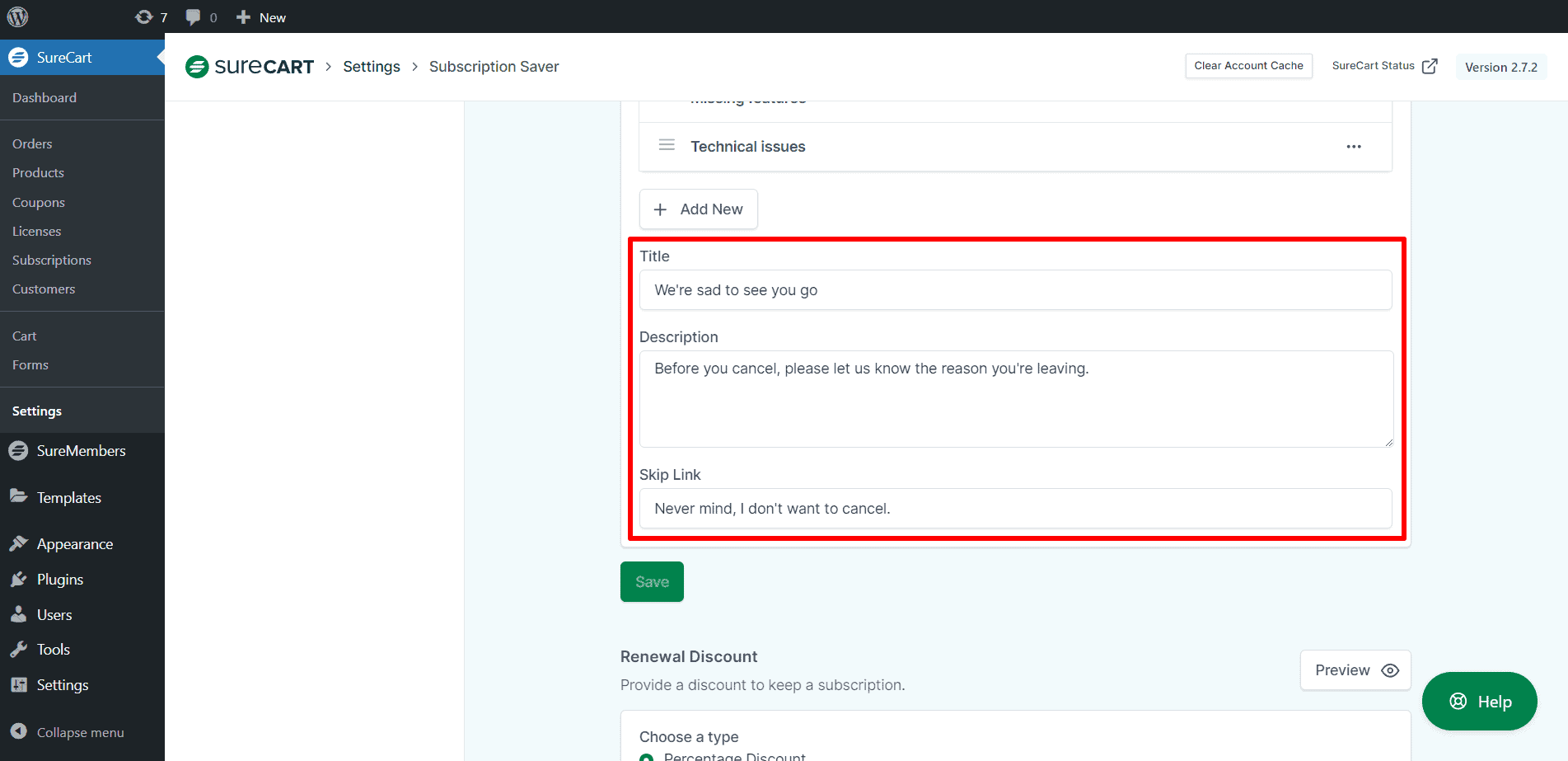Go to Coupons in the sidebar
The height and width of the screenshot is (761, 1568).
point(39,203)
